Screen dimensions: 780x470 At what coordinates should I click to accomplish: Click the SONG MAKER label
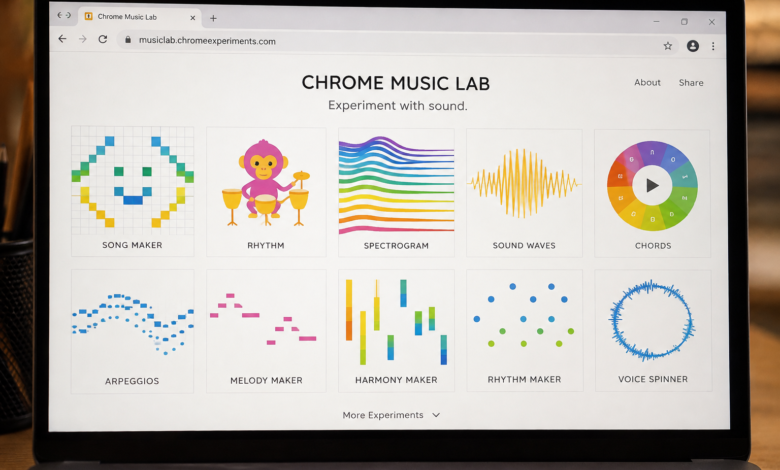pyautogui.click(x=132, y=245)
